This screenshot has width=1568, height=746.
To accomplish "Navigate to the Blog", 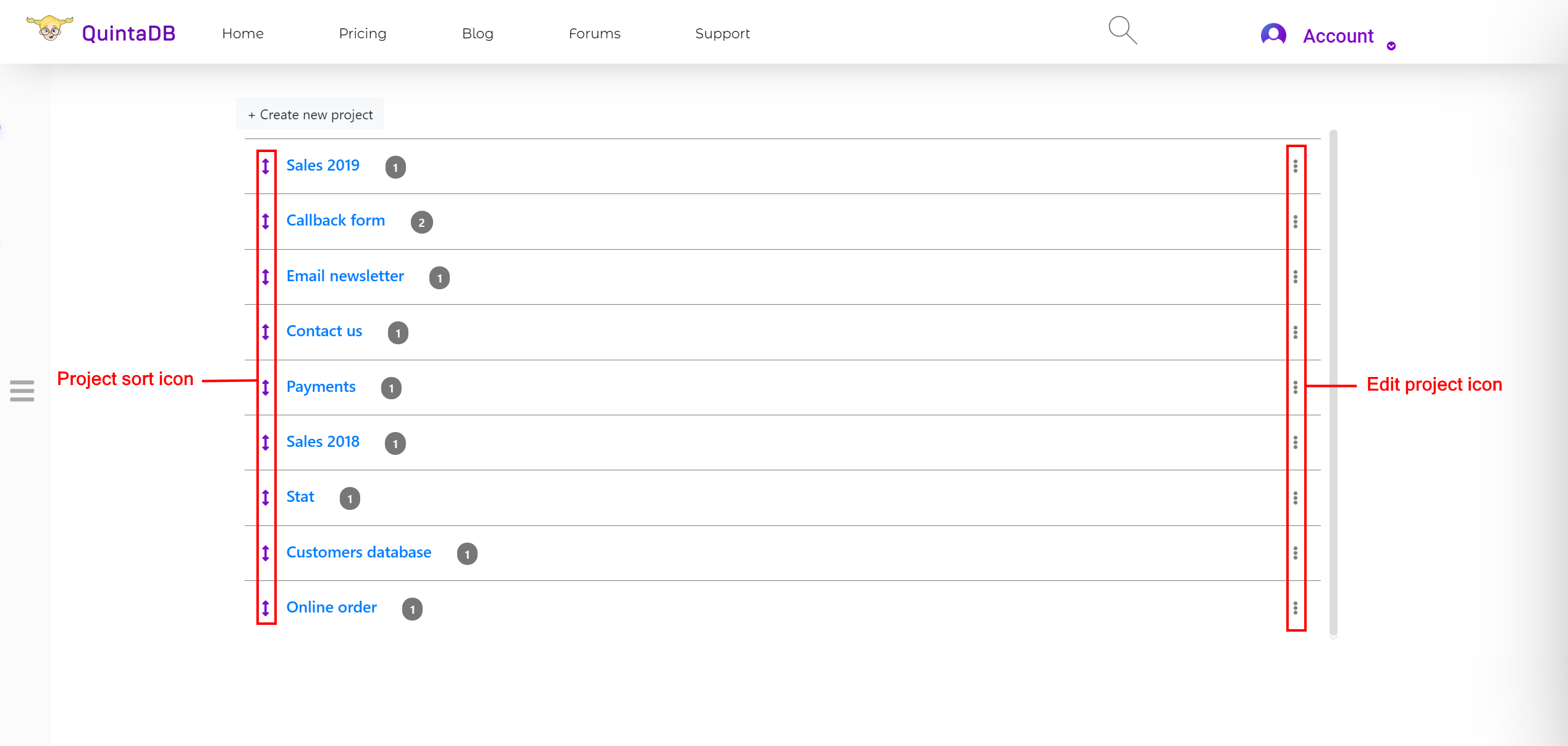I will [x=478, y=33].
